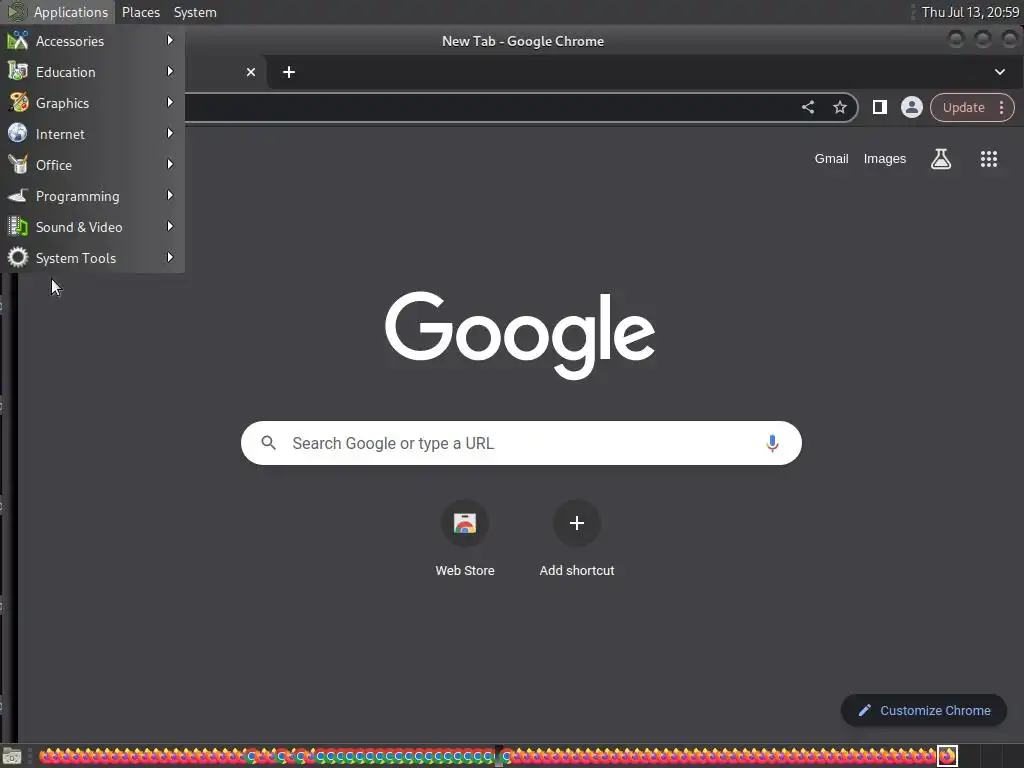
Task: Click the show desktop icon in bottom panel
Action: [12, 757]
